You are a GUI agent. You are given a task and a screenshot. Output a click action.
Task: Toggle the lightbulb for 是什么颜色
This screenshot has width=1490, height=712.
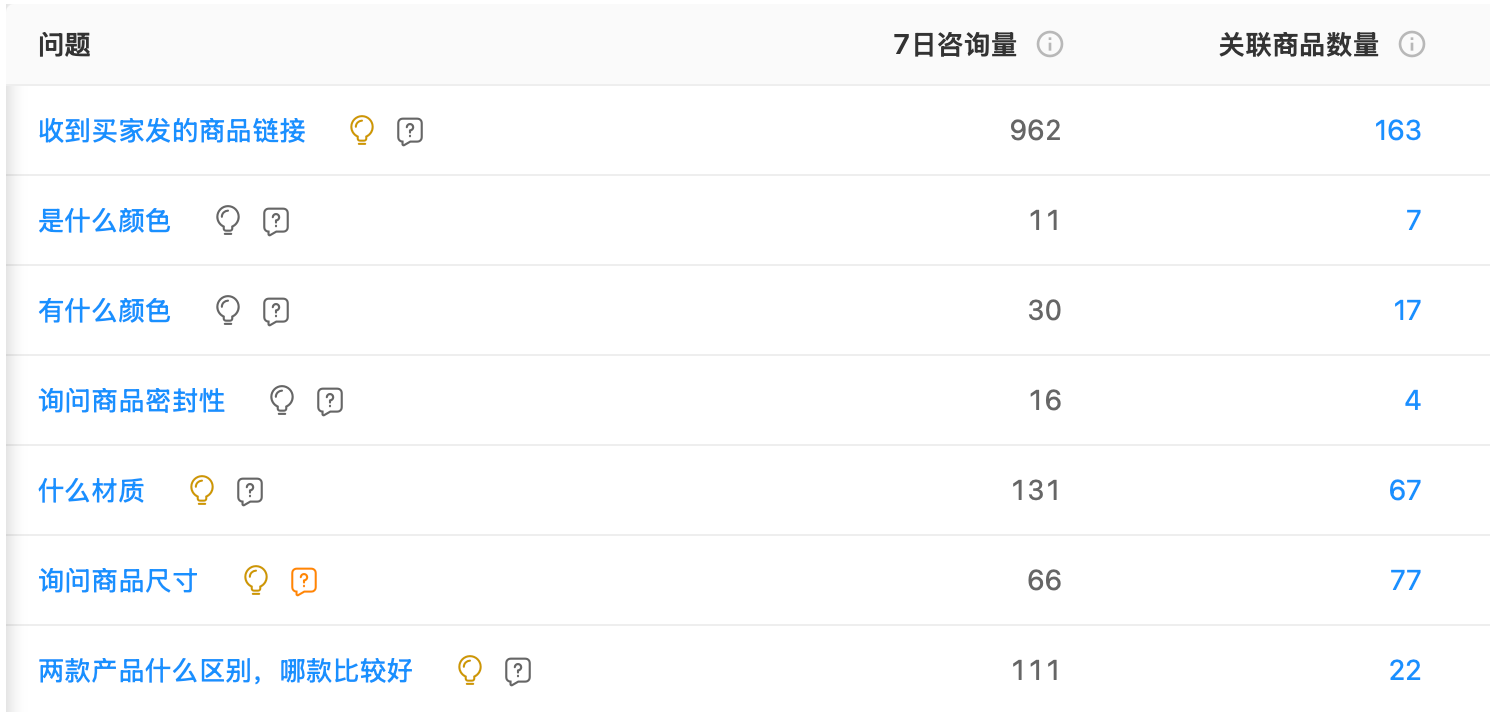pyautogui.click(x=228, y=220)
